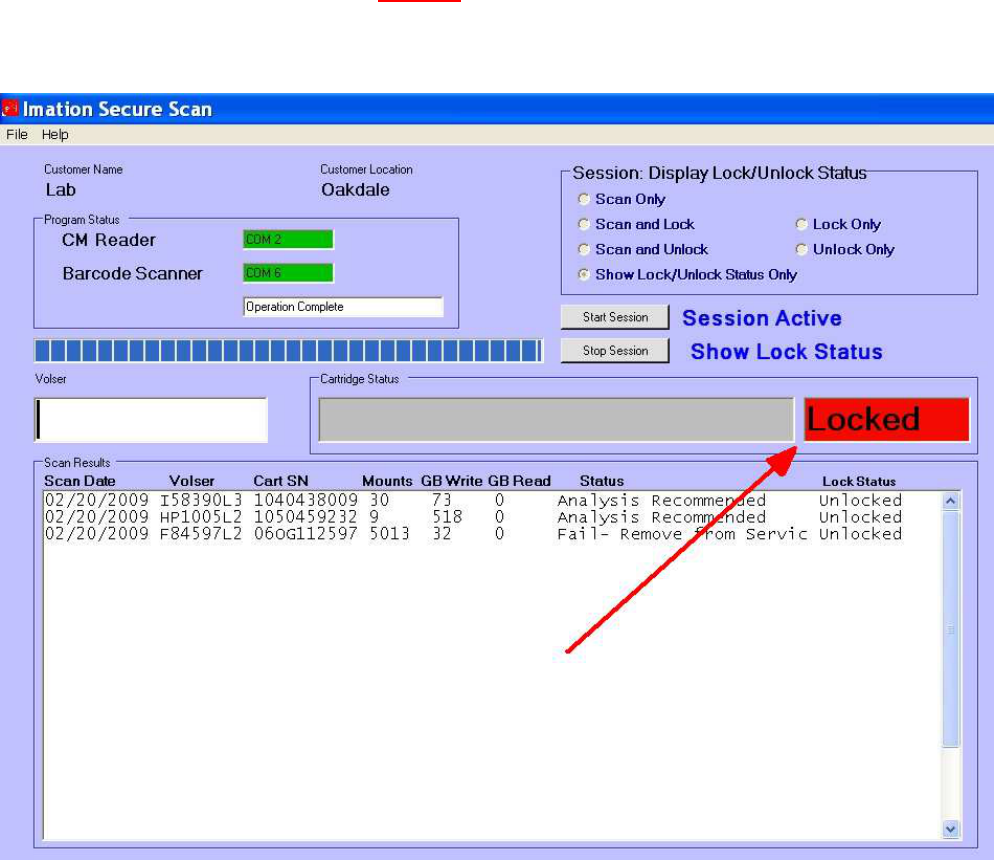Select the scan row for Volser F84597L2
This screenshot has height=860, width=994.
[473, 534]
